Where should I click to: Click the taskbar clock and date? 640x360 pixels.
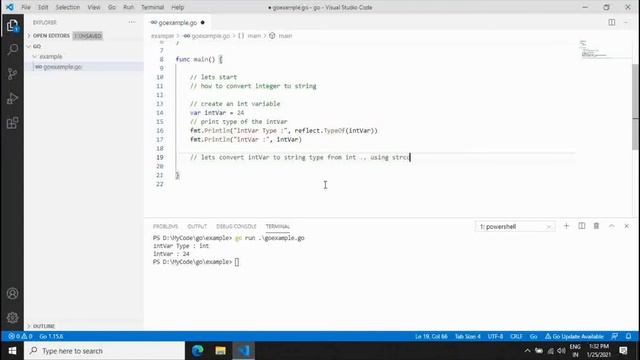[599, 351]
